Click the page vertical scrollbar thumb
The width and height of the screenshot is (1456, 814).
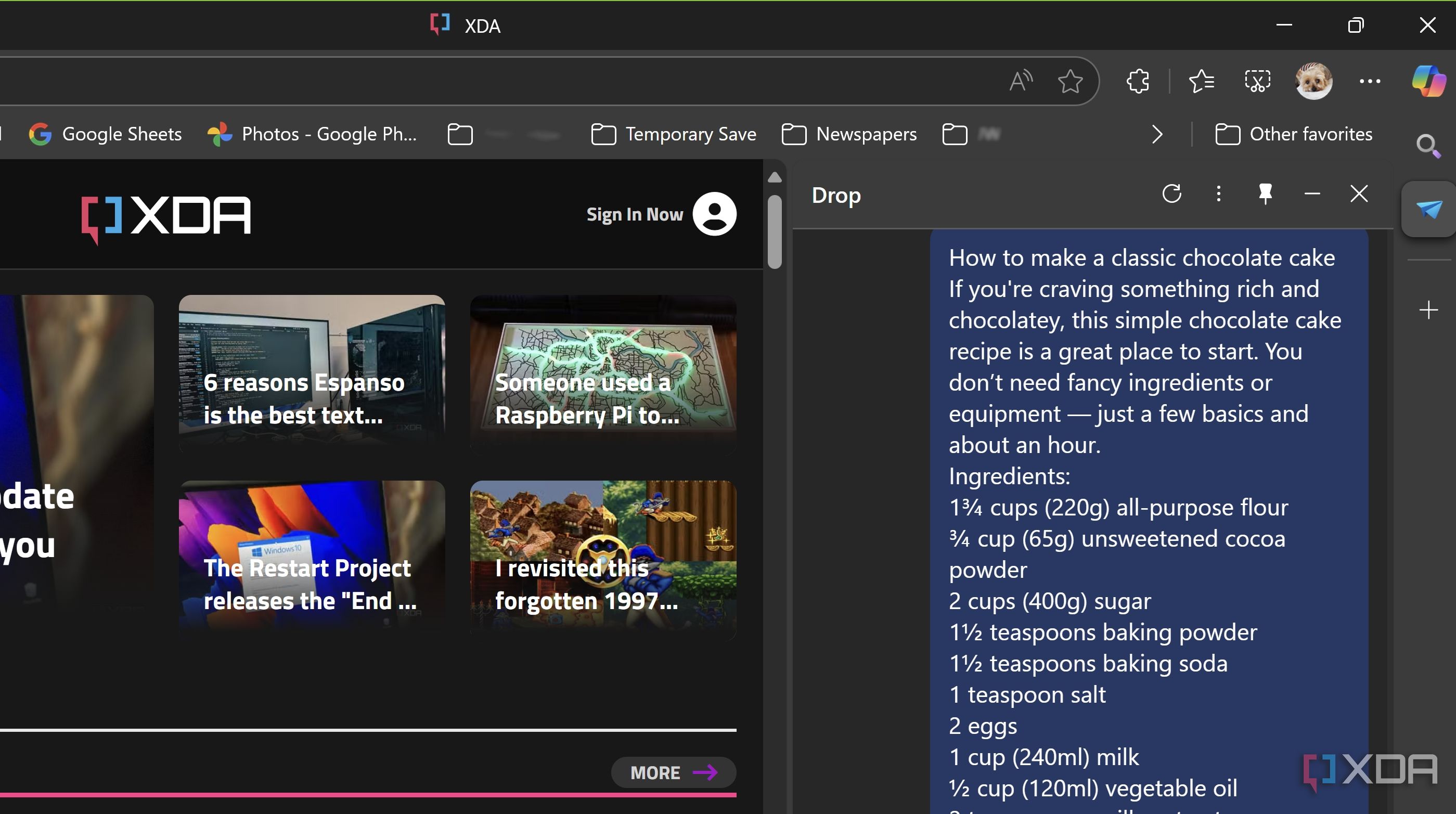pos(775,232)
